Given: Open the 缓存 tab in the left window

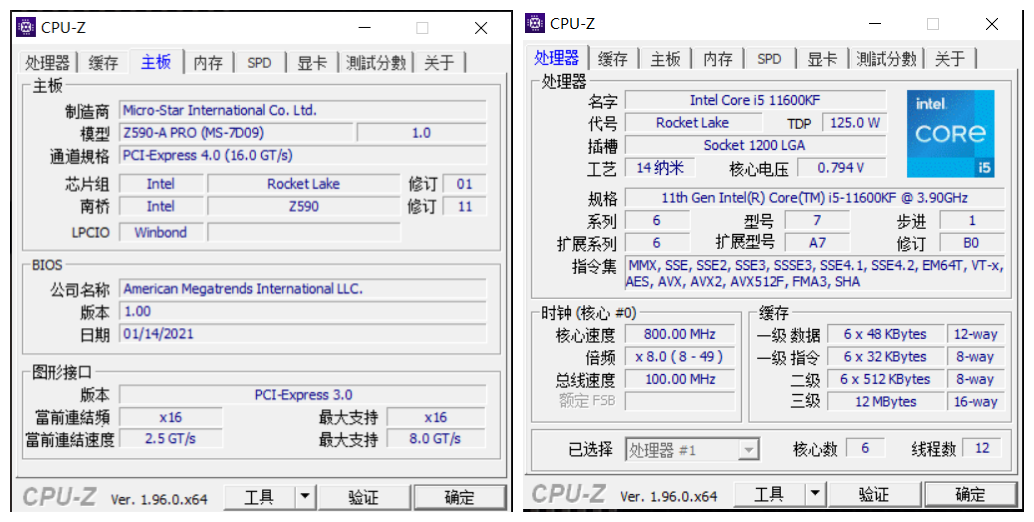Looking at the screenshot, I should [x=104, y=63].
